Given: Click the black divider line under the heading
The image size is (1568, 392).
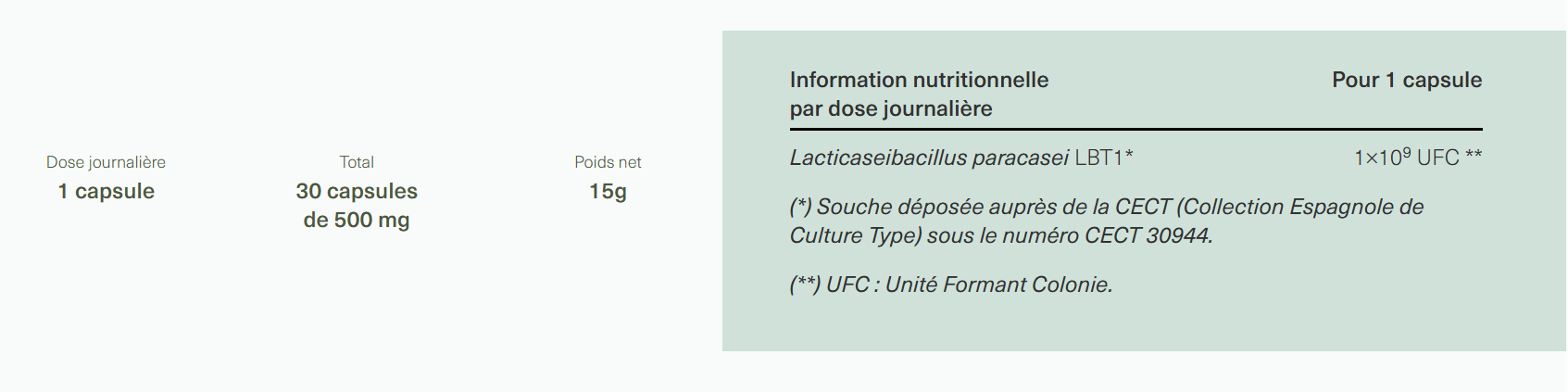Looking at the screenshot, I should point(1135,129).
